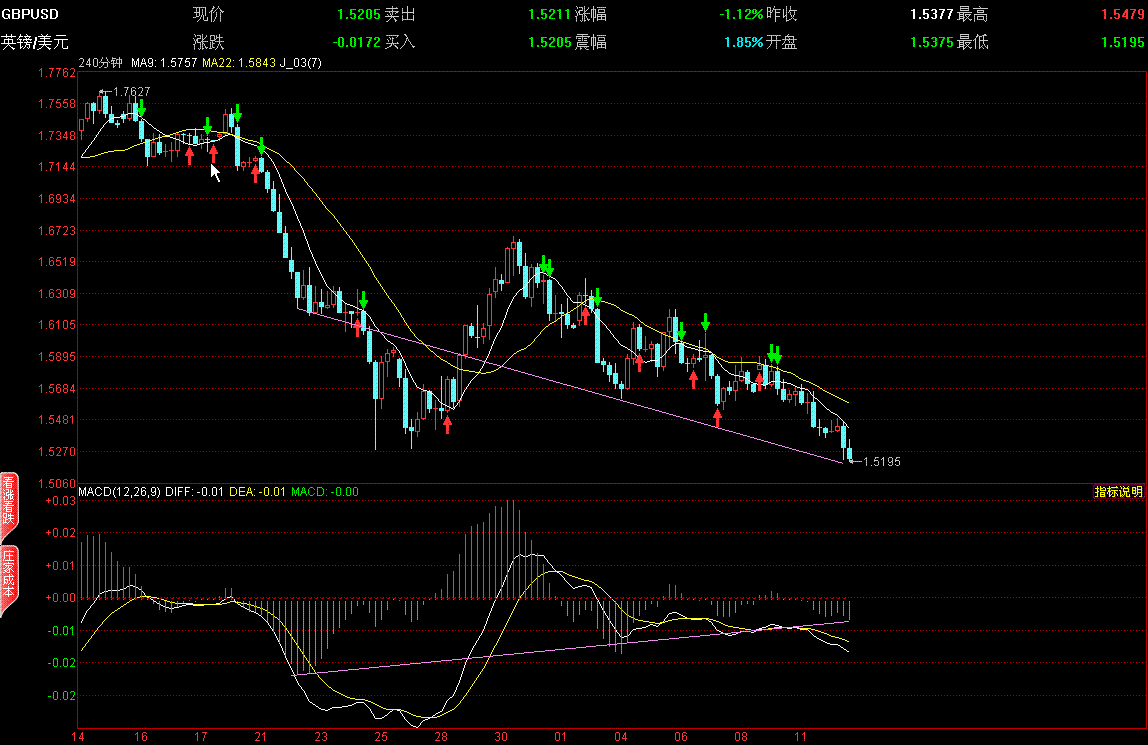1148x745 pixels.
Task: Click the 1.5195 current price tag
Action: pyautogui.click(x=880, y=462)
